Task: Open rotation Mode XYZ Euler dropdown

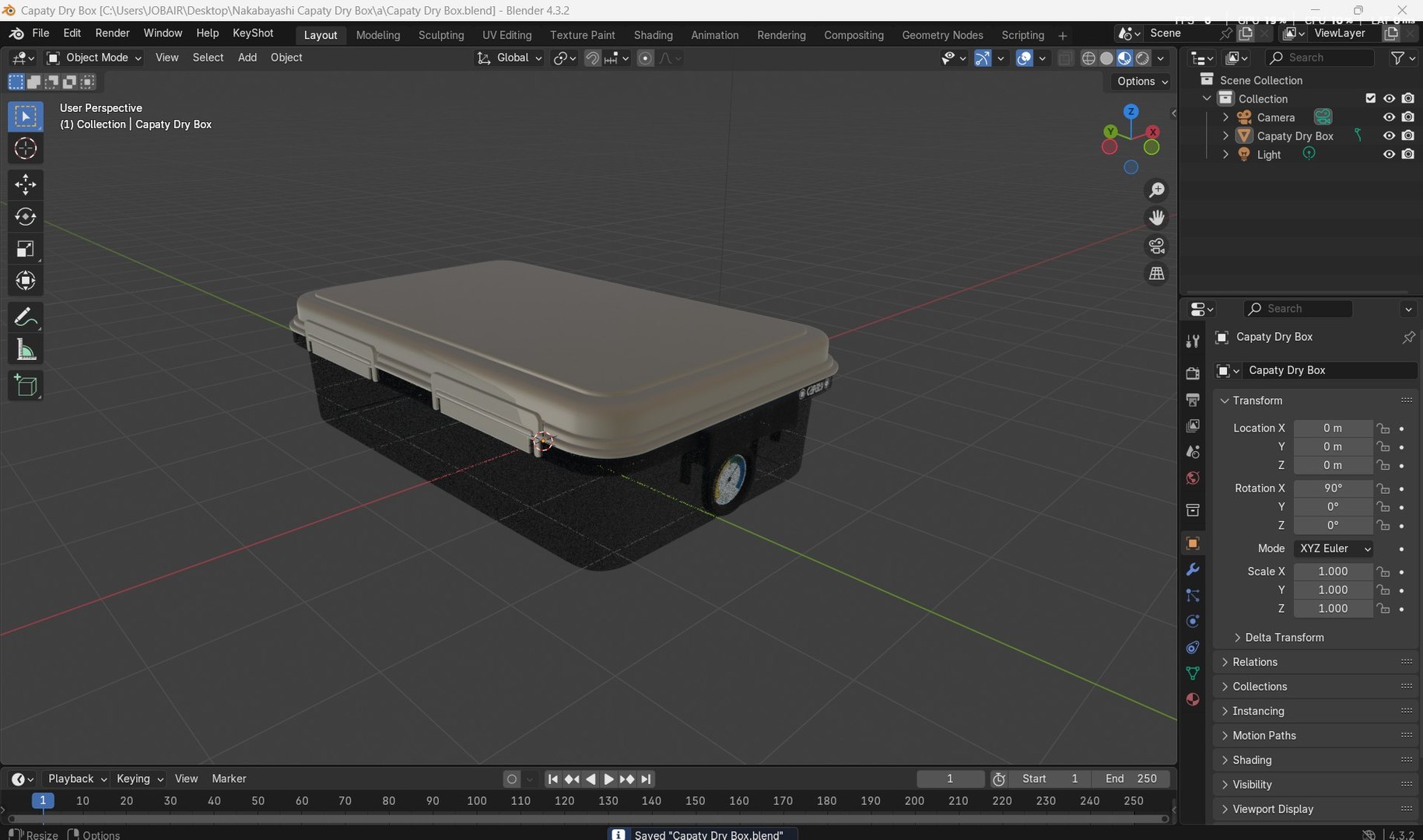Action: click(1334, 548)
